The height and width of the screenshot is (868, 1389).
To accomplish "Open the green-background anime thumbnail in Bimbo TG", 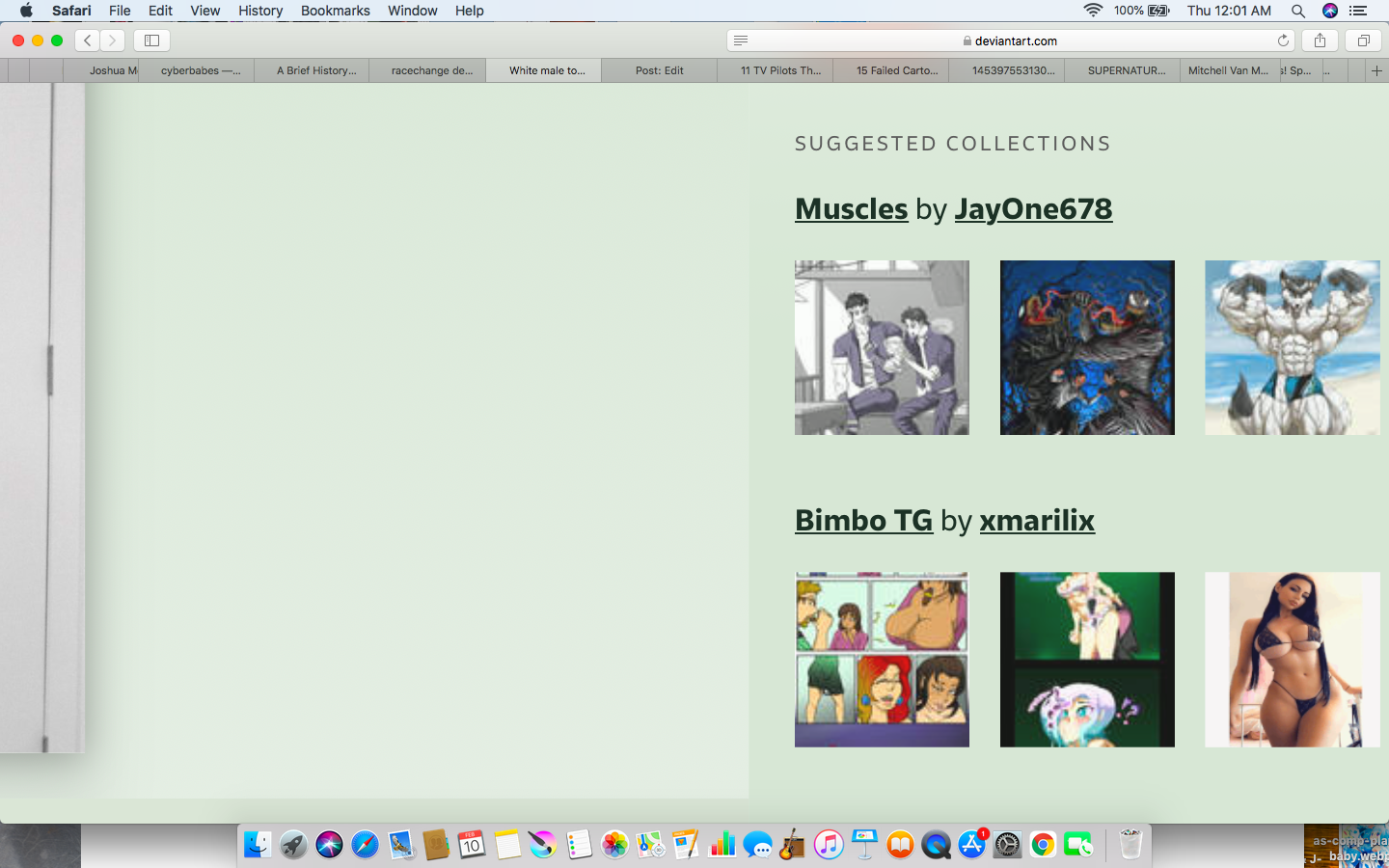I will point(1087,660).
